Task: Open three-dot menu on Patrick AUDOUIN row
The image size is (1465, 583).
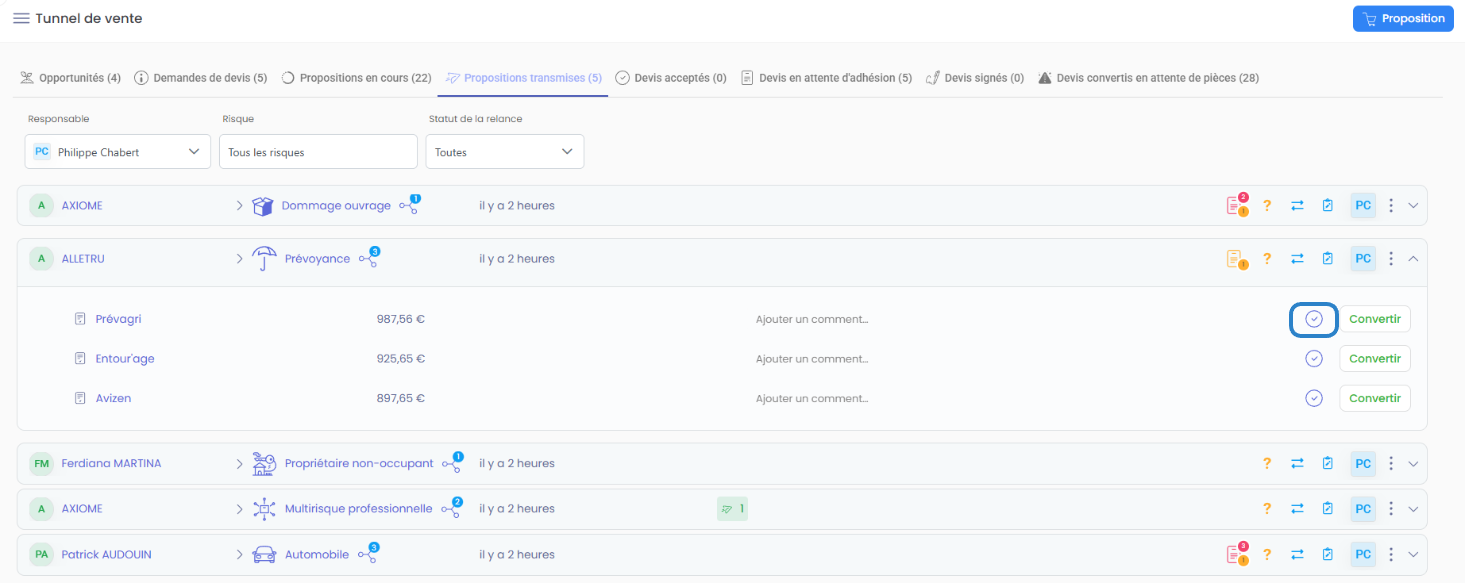Action: 1391,555
